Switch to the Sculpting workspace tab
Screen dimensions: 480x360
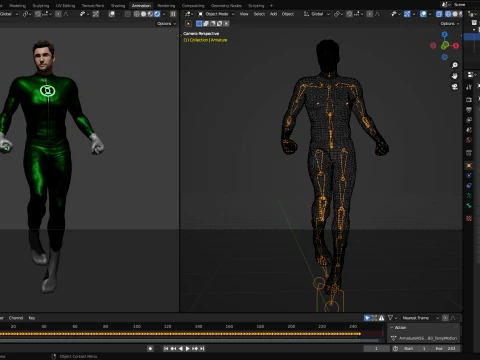click(x=41, y=6)
